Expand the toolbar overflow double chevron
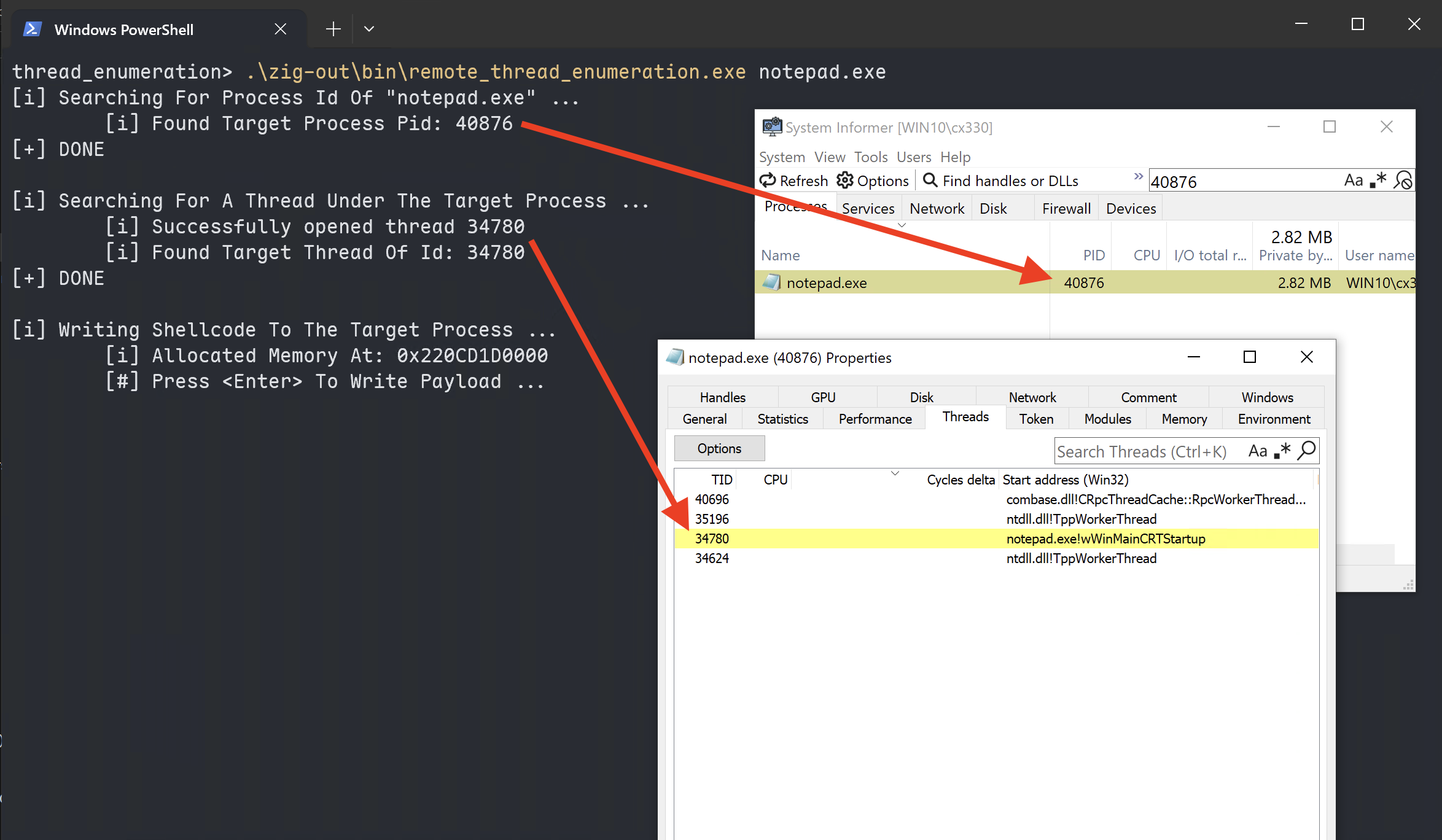The width and height of the screenshot is (1442, 840). (x=1138, y=176)
